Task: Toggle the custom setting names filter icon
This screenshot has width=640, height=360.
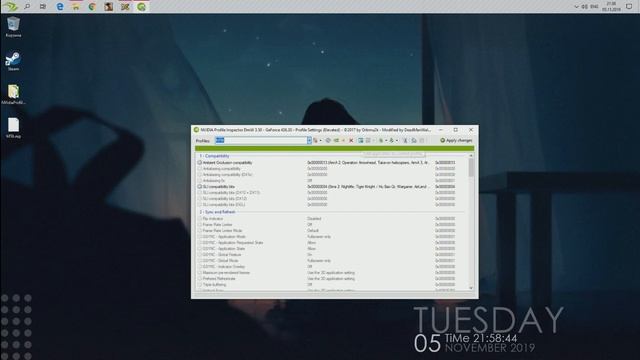Action: coord(405,140)
